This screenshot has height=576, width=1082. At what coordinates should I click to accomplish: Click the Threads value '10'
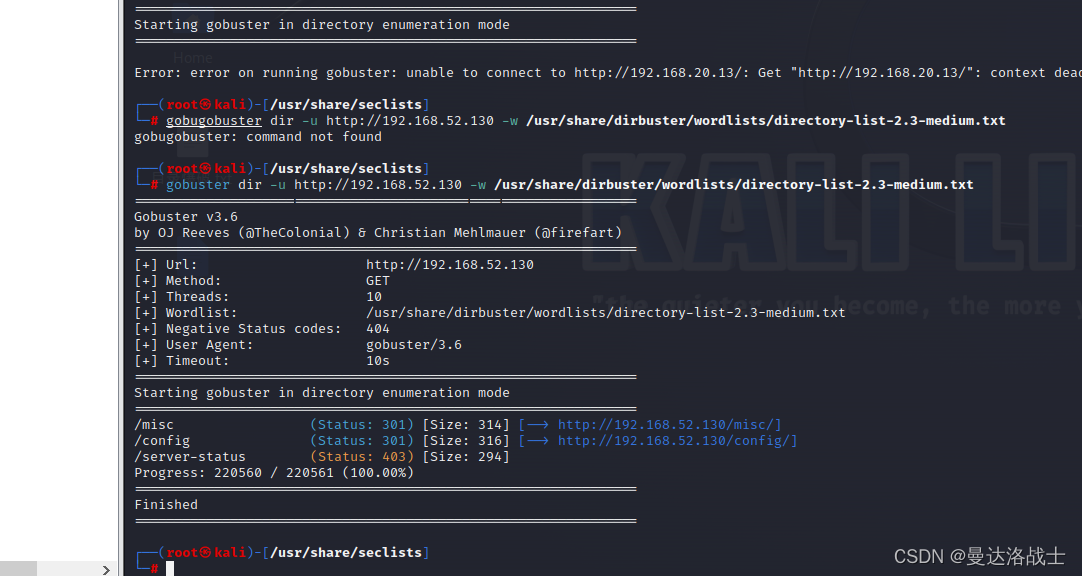374,297
